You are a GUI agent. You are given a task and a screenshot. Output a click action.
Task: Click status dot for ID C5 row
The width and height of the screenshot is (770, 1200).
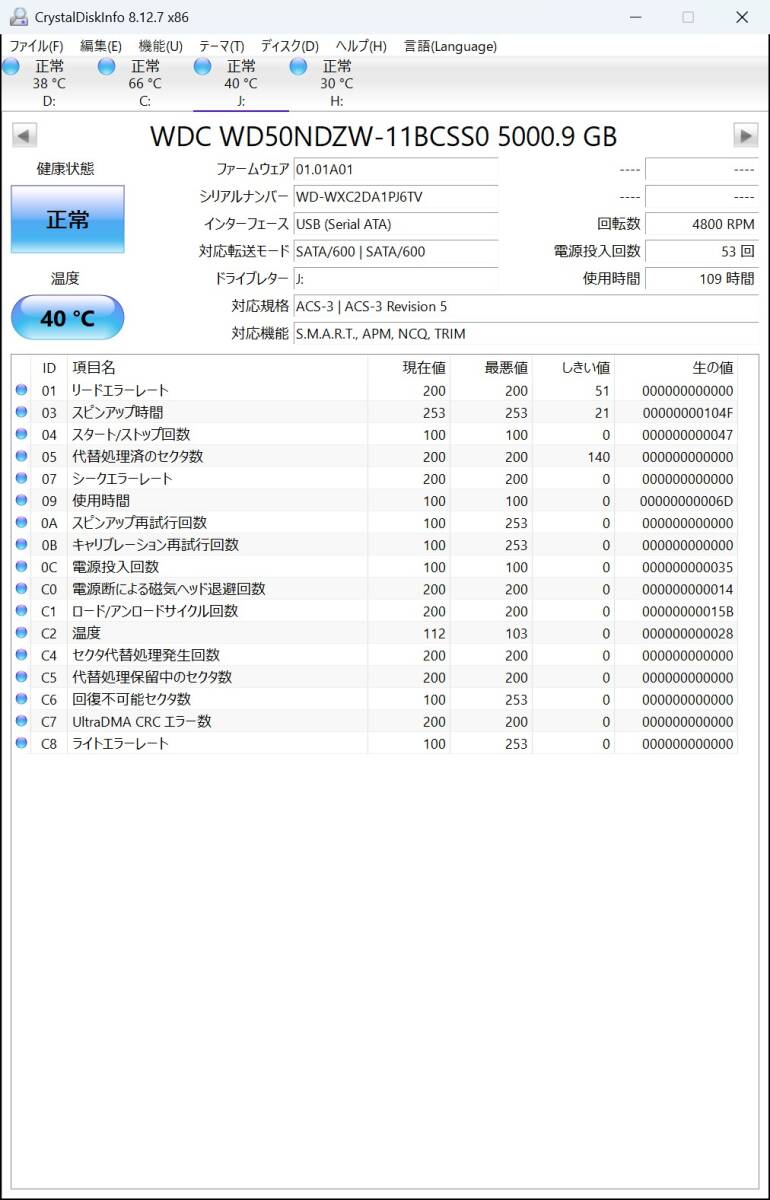[22, 677]
